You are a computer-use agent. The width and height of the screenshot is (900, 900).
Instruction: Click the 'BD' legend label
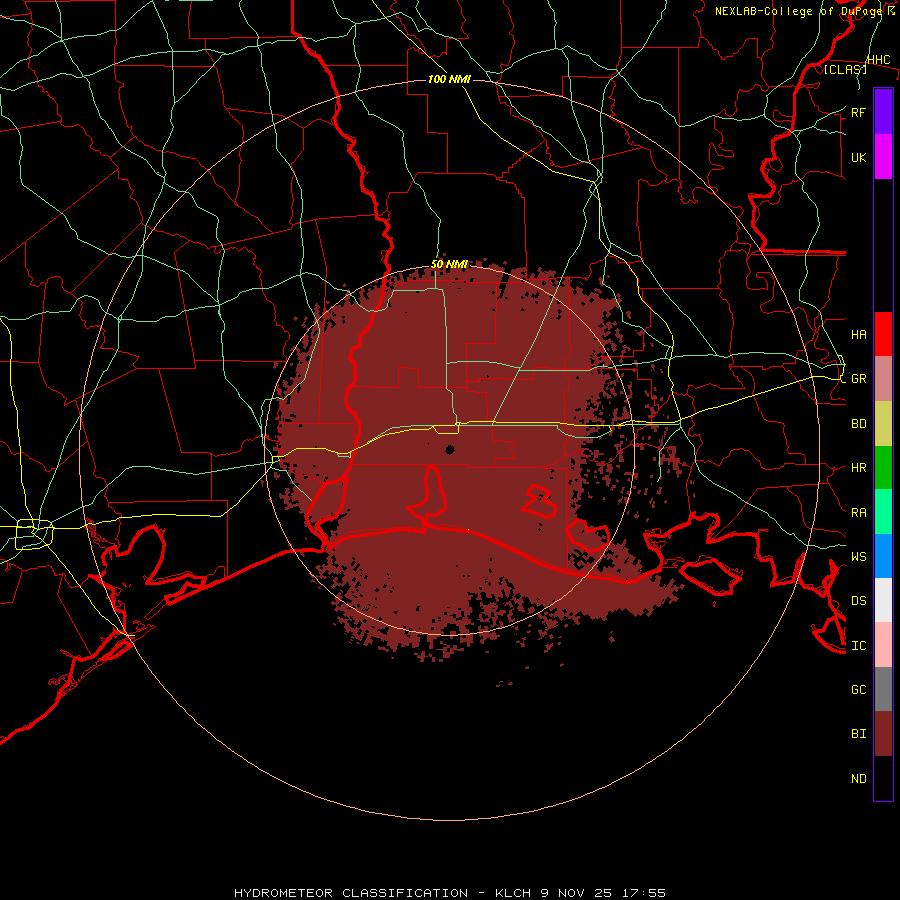coord(859,424)
